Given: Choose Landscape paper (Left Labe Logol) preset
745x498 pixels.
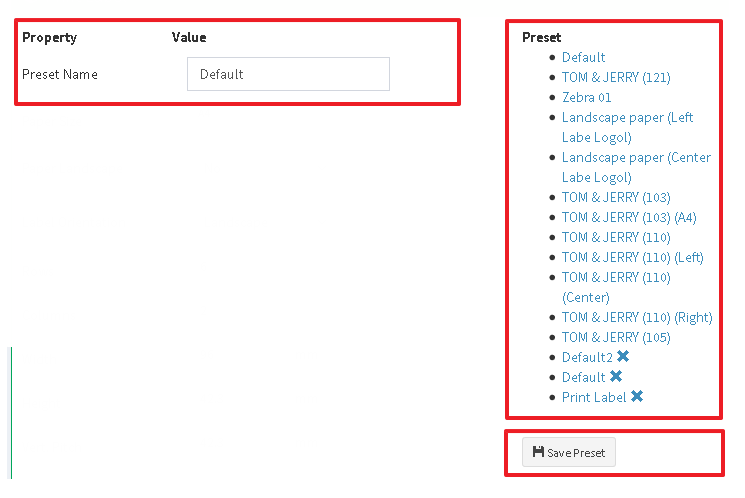Looking at the screenshot, I should [x=627, y=117].
